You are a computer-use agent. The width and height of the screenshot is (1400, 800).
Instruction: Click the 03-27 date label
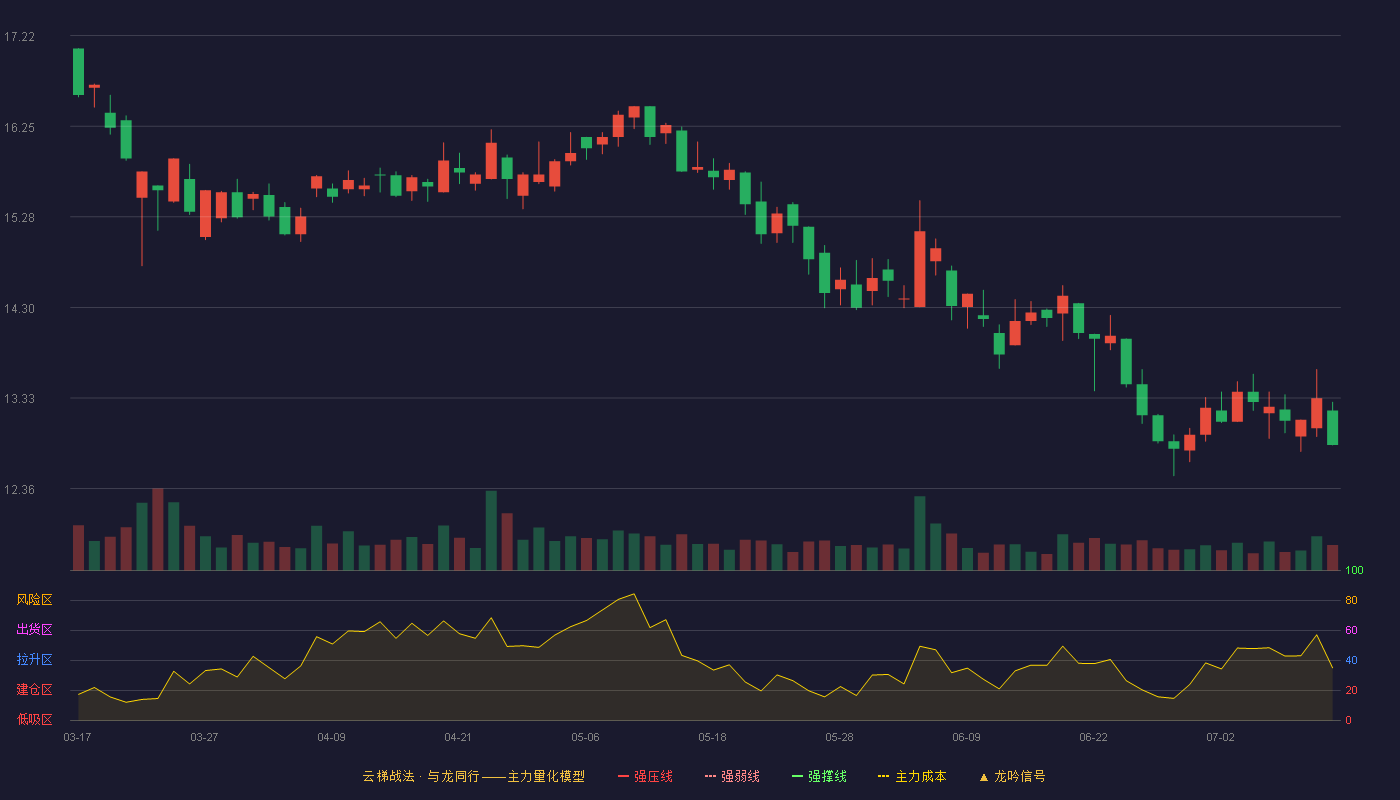coord(204,737)
